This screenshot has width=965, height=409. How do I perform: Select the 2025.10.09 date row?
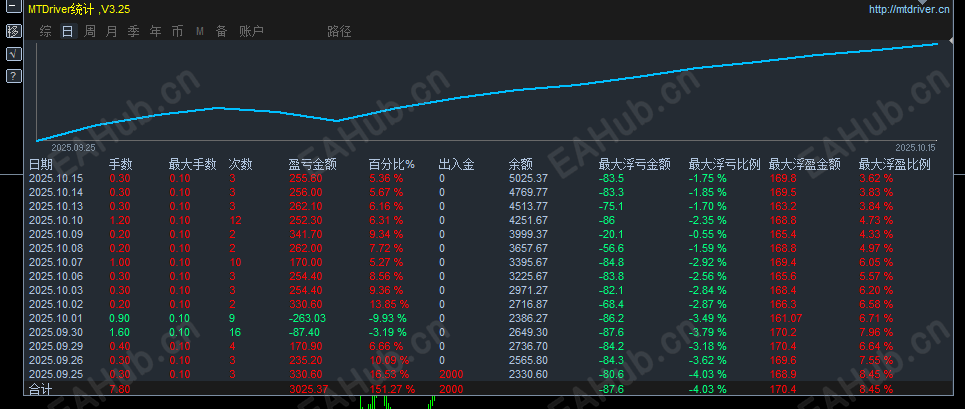click(56, 234)
